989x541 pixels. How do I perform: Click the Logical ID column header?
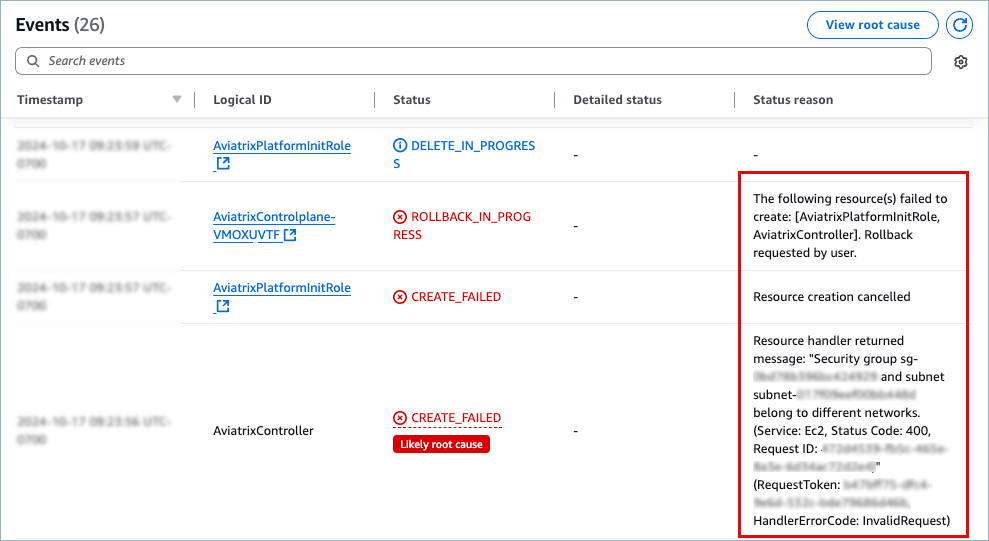click(x=242, y=100)
